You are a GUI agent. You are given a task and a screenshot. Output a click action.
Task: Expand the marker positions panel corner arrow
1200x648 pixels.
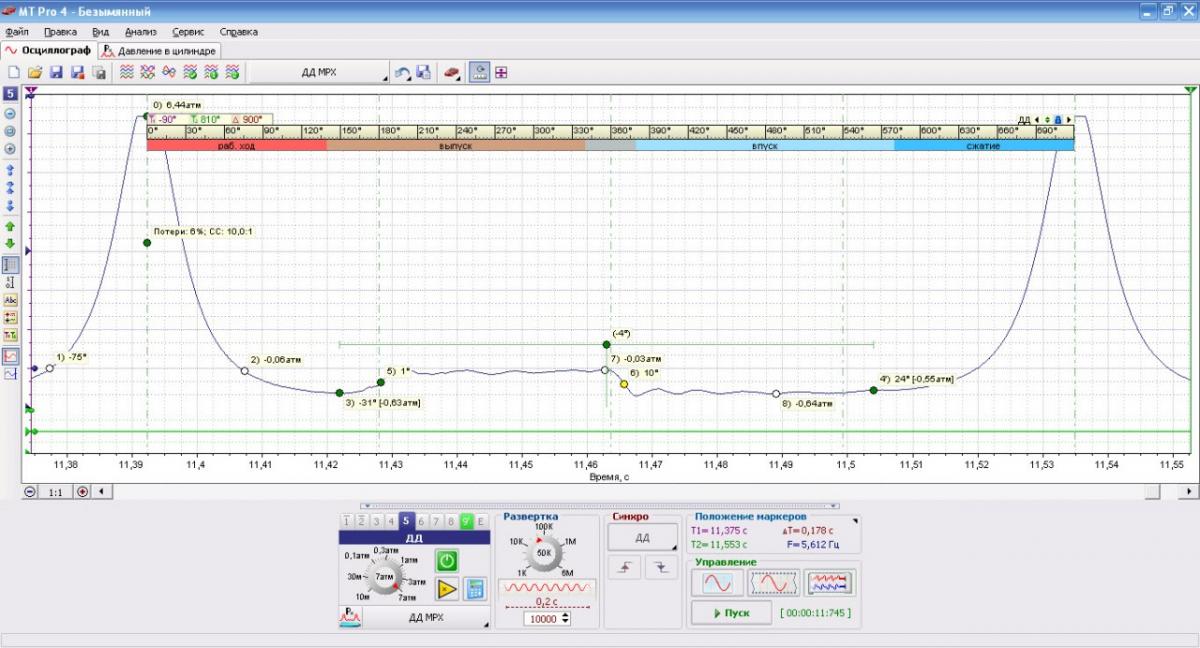854,520
